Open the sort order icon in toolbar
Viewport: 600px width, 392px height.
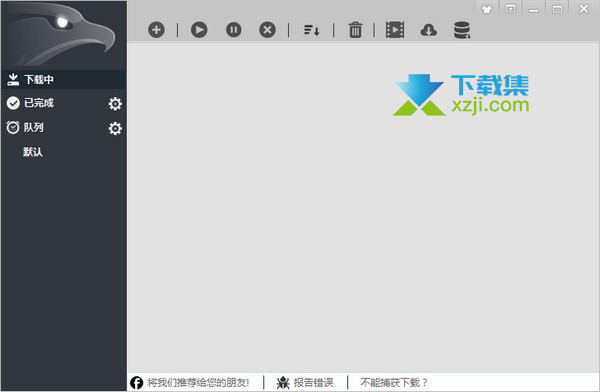pyautogui.click(x=311, y=30)
